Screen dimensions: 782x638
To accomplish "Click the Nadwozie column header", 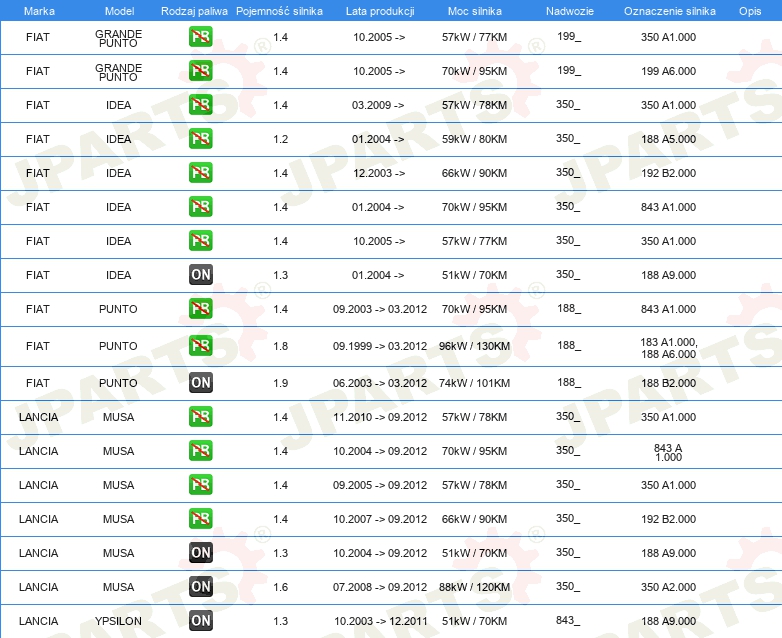I will pos(570,11).
